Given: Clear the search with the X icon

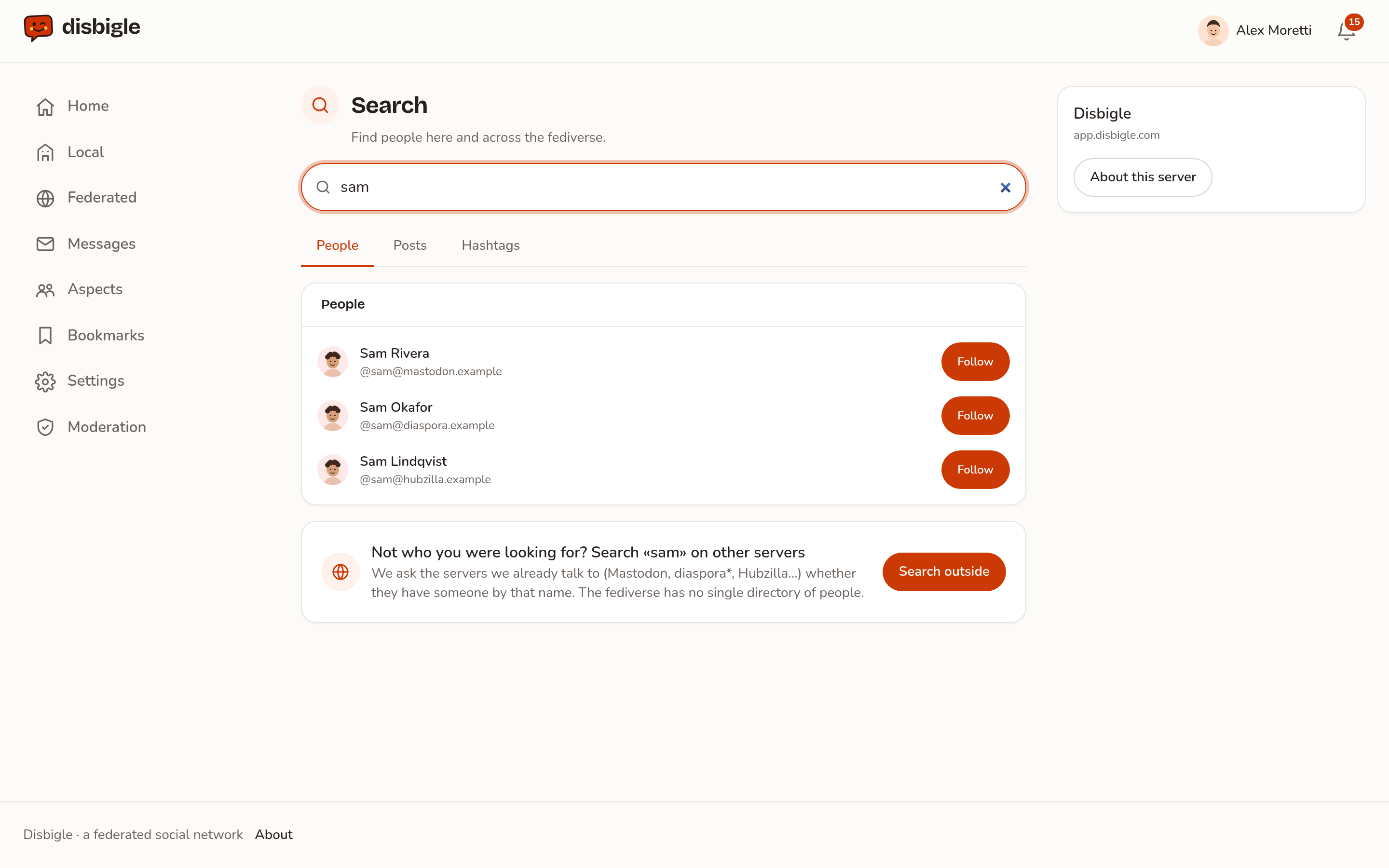Looking at the screenshot, I should coord(1005,188).
